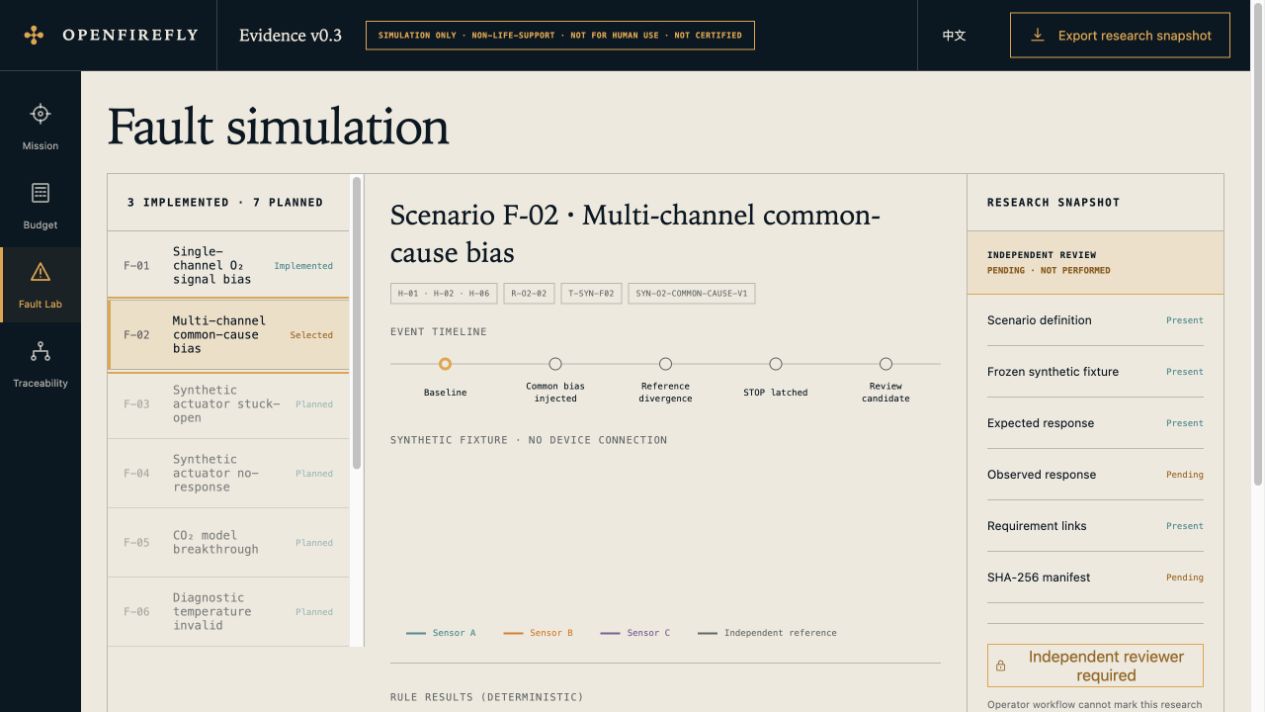Open the Mission sidebar section
This screenshot has width=1265, height=712.
40,128
